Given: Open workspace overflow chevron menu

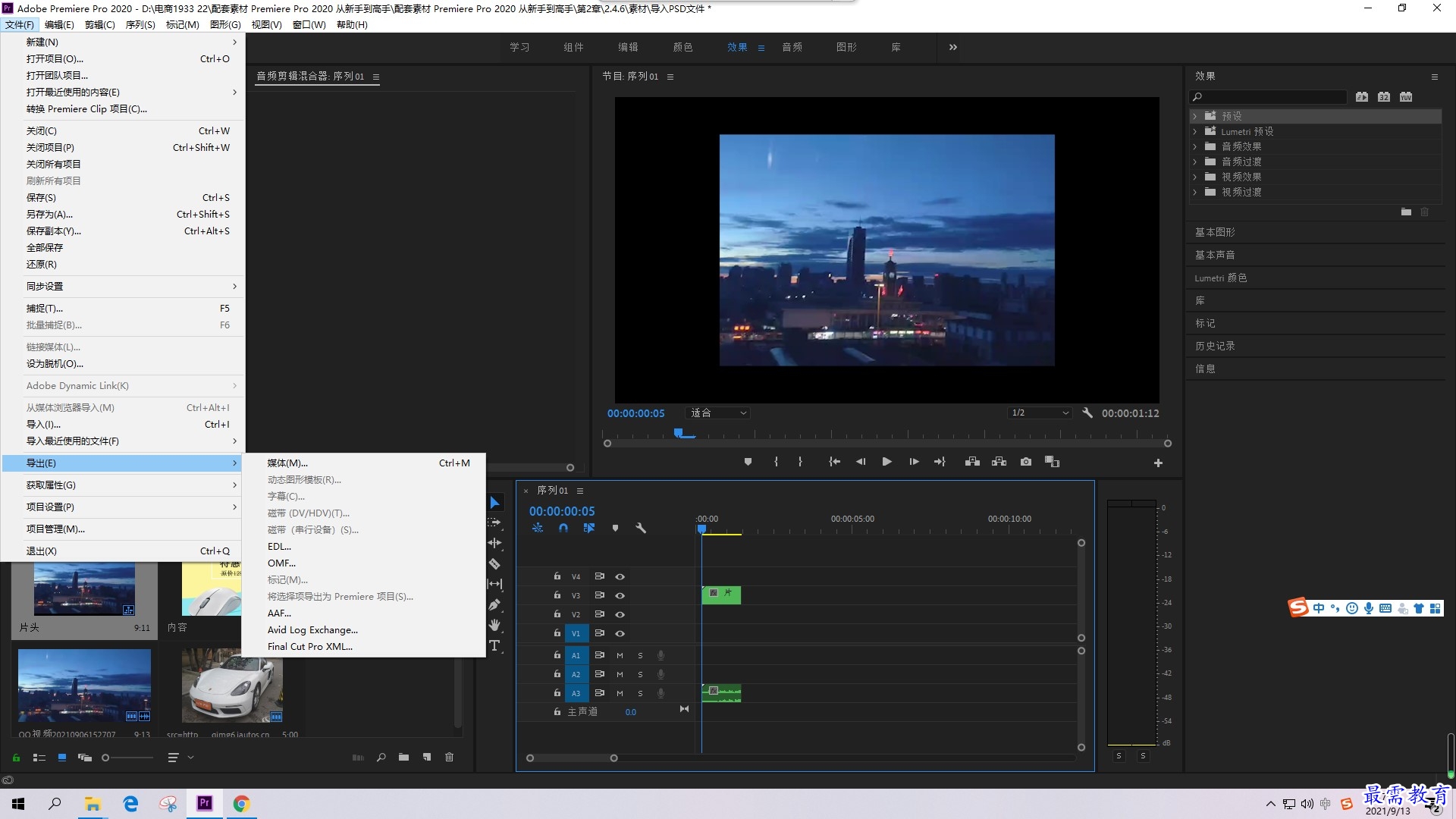Looking at the screenshot, I should point(953,47).
